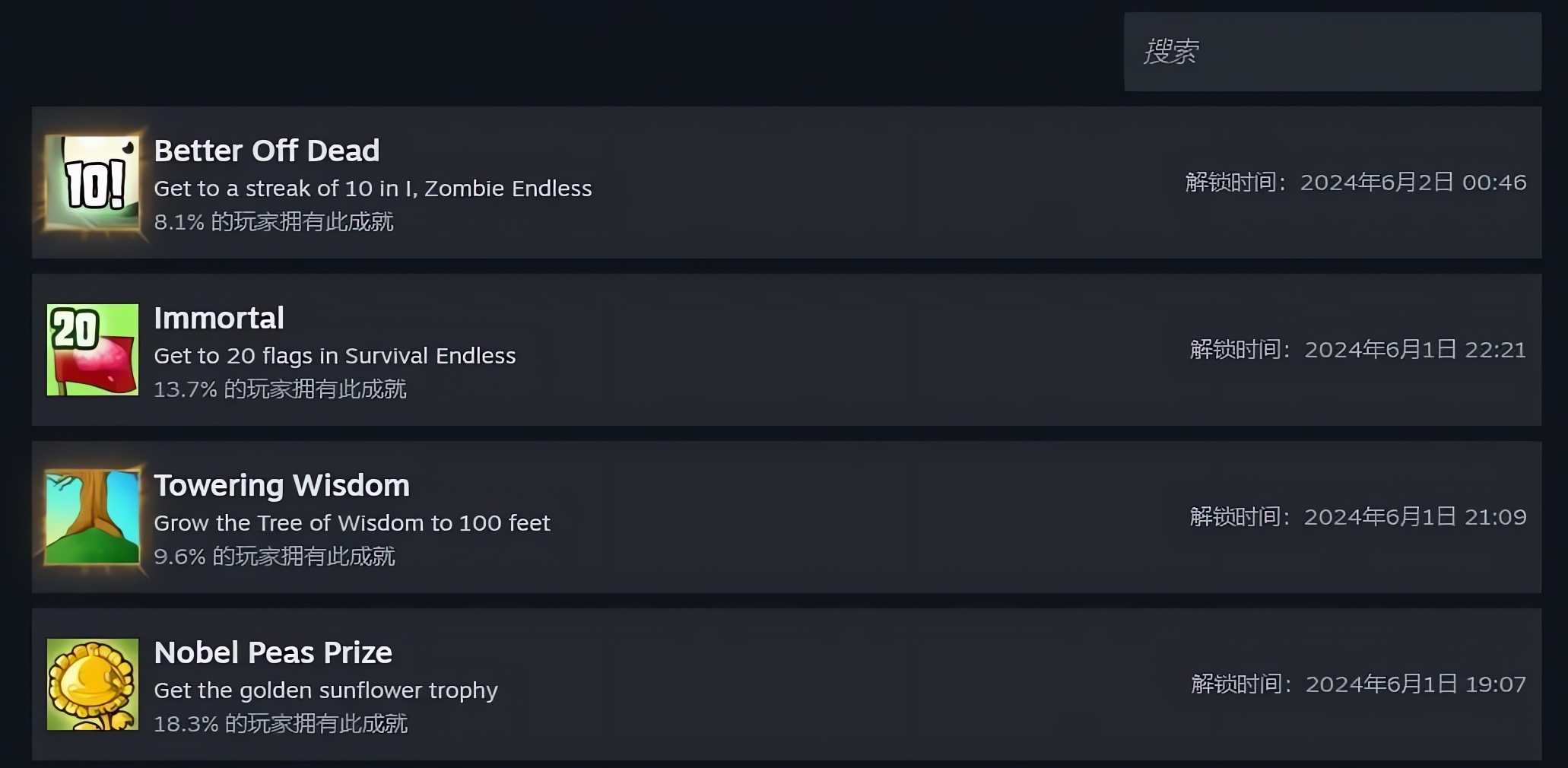Focus the 搜索 search field
This screenshot has height=768, width=1568.
tap(1332, 52)
